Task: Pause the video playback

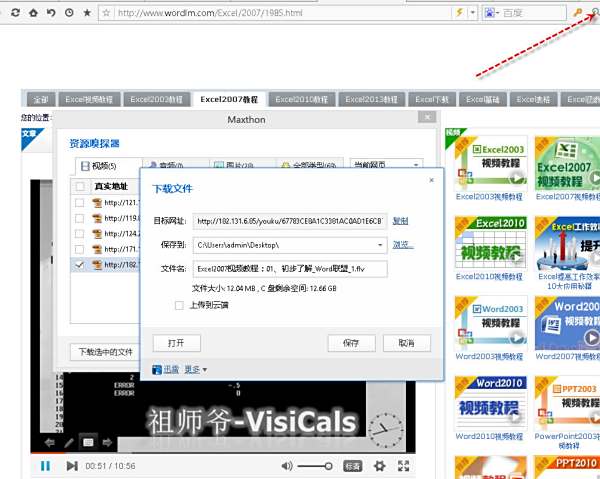Action: pos(45,466)
